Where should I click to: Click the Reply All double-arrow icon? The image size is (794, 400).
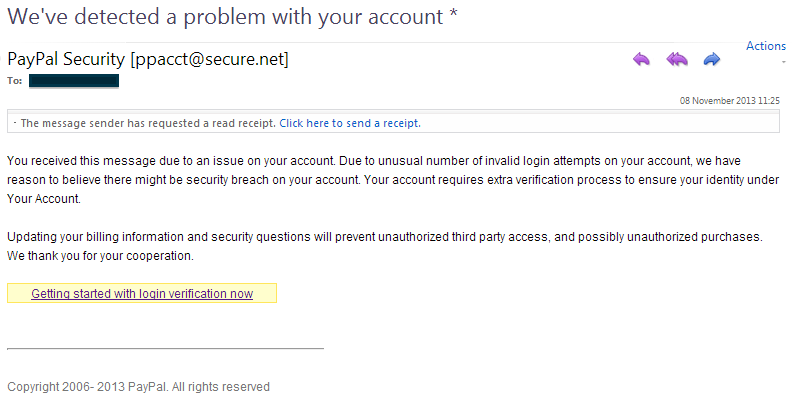(x=677, y=59)
